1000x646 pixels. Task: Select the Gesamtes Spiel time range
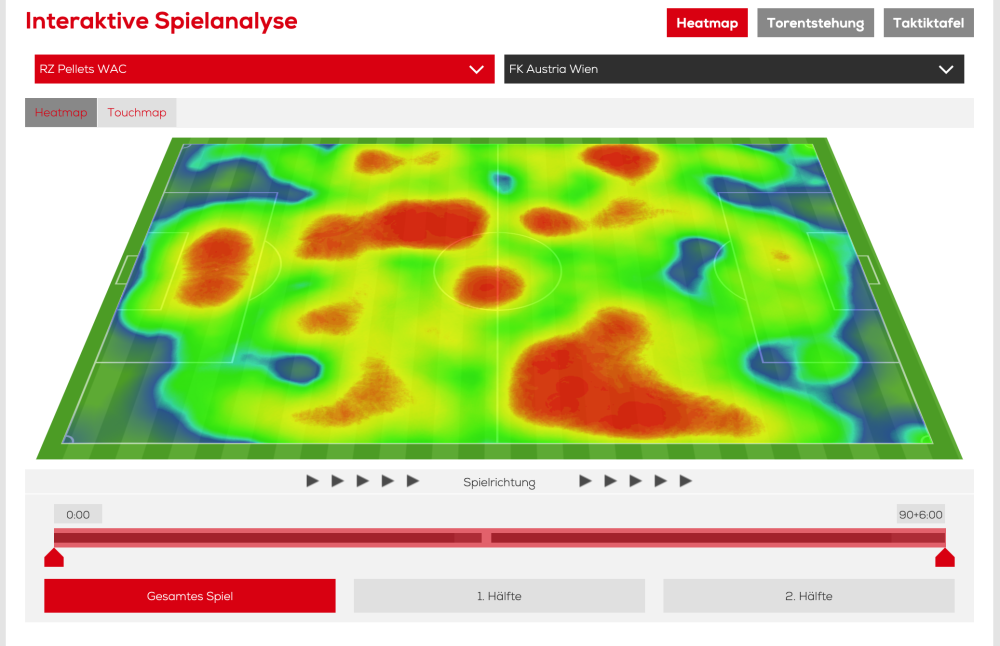[x=190, y=596]
